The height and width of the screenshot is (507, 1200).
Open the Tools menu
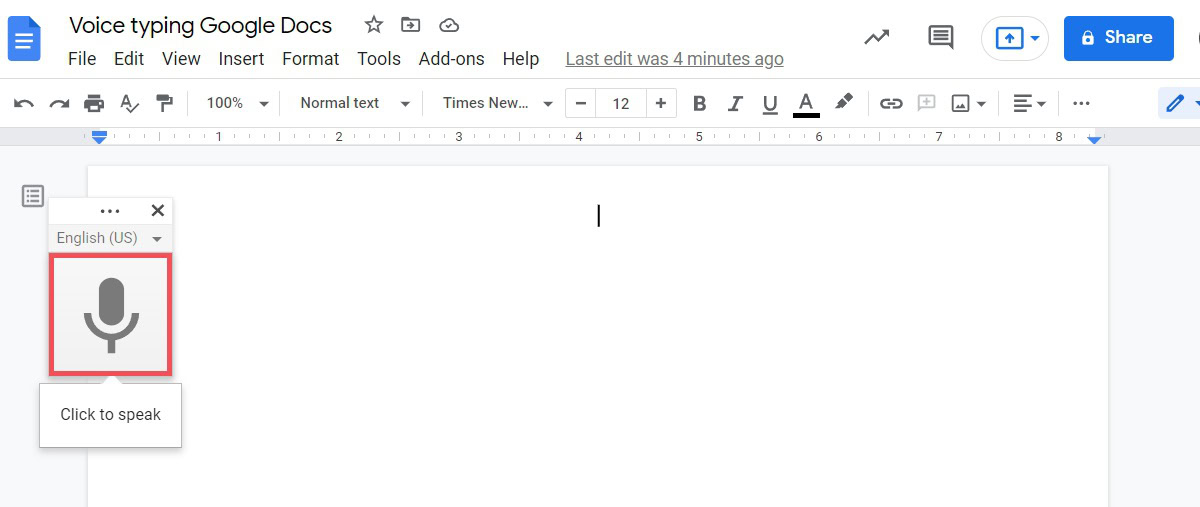379,59
